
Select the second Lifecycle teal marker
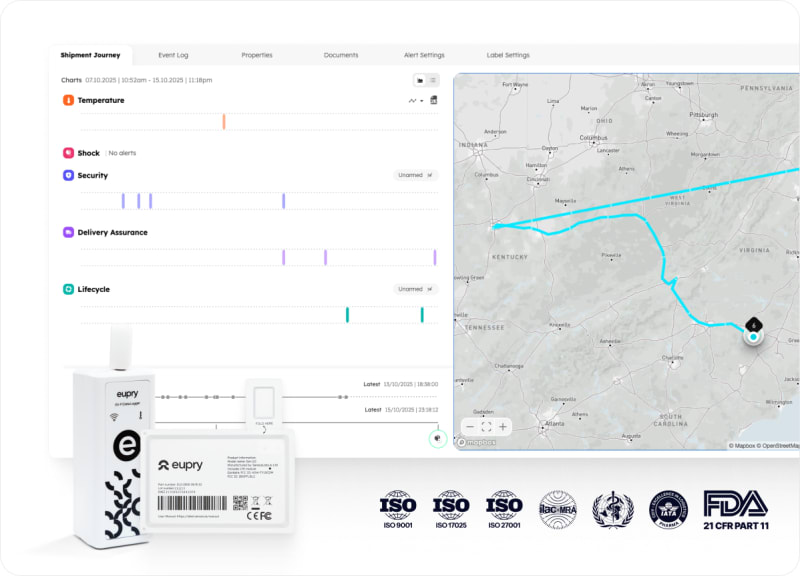422,315
